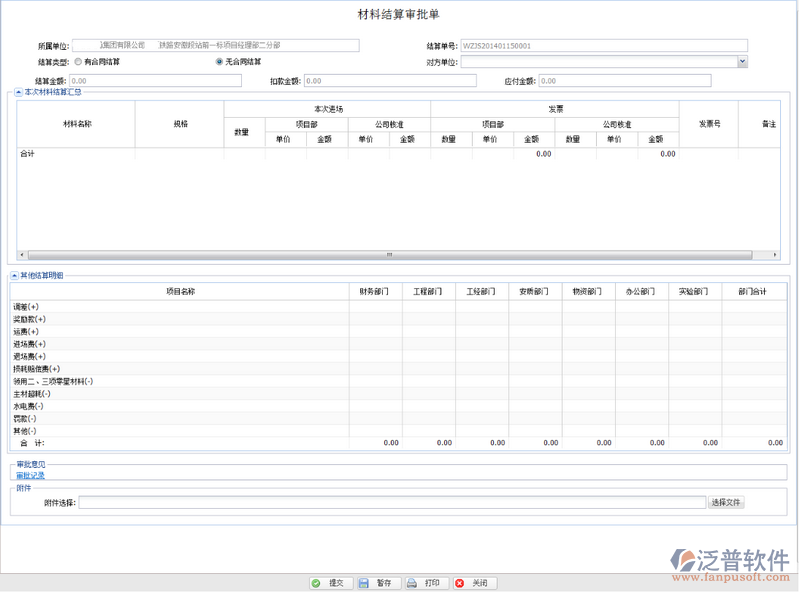Click the floppy disk 暂存 save icon

pos(365,583)
